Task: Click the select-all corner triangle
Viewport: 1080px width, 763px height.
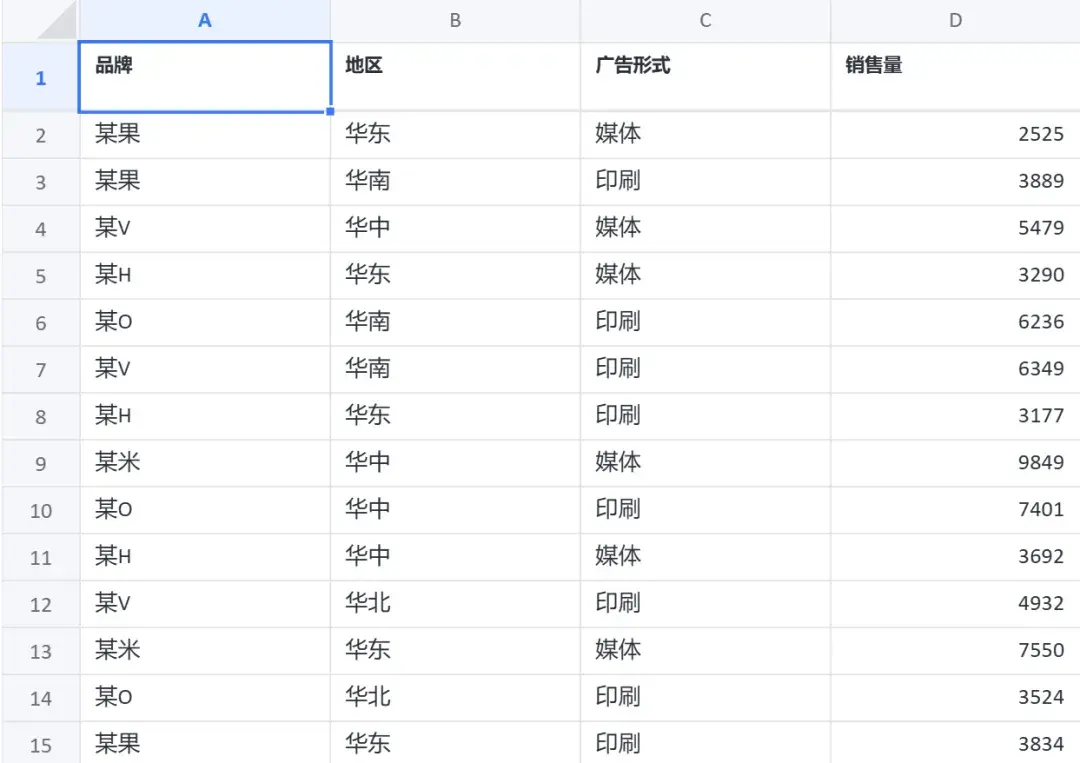Action: (x=56, y=21)
